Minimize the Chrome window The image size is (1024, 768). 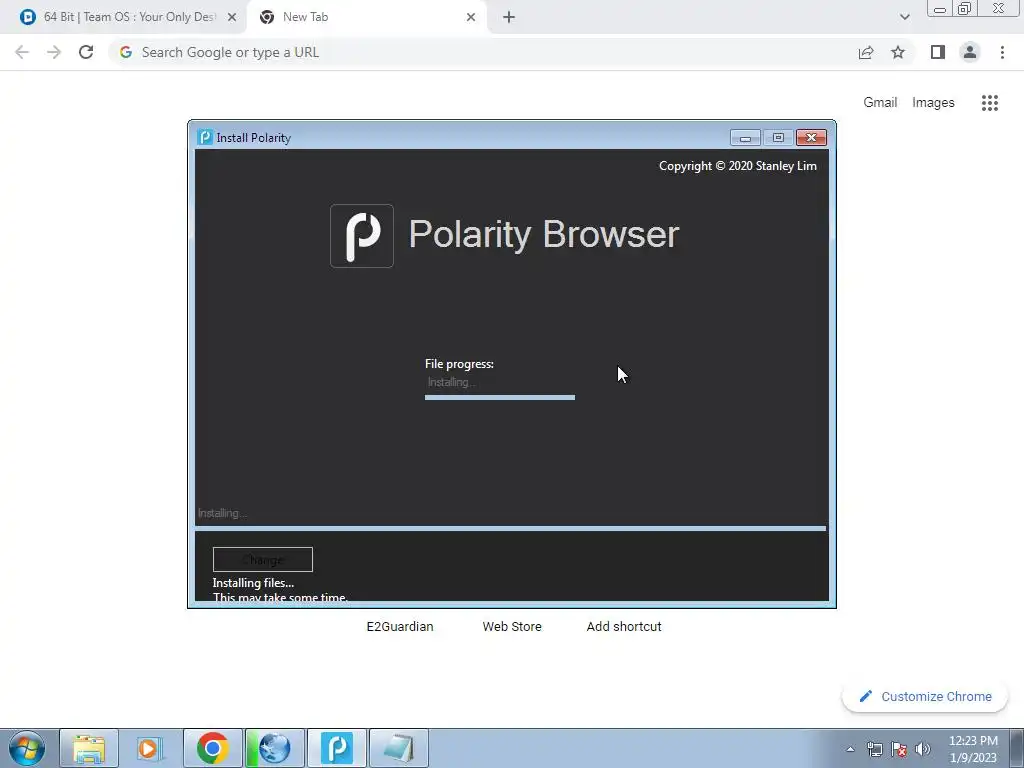940,9
